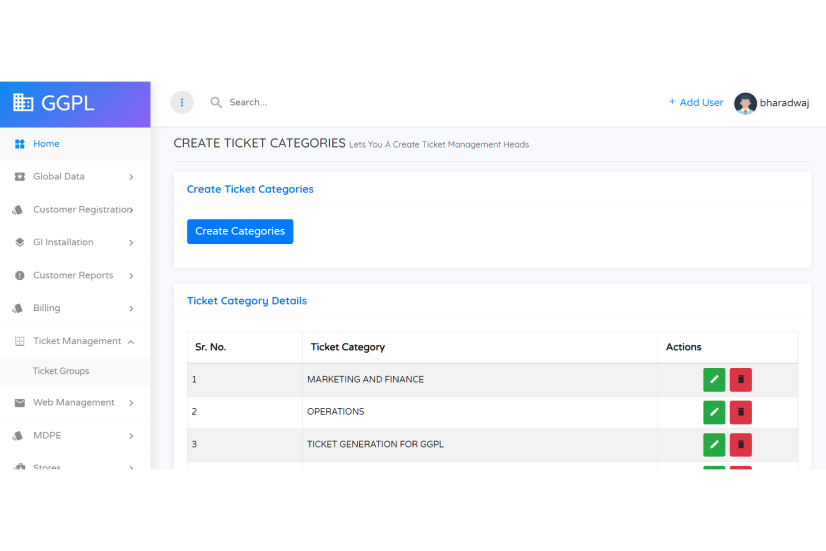Click the Create Categories button

(x=240, y=231)
